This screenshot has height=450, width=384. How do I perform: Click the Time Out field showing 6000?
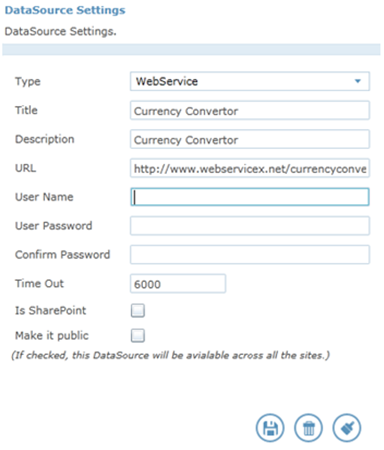point(178,284)
